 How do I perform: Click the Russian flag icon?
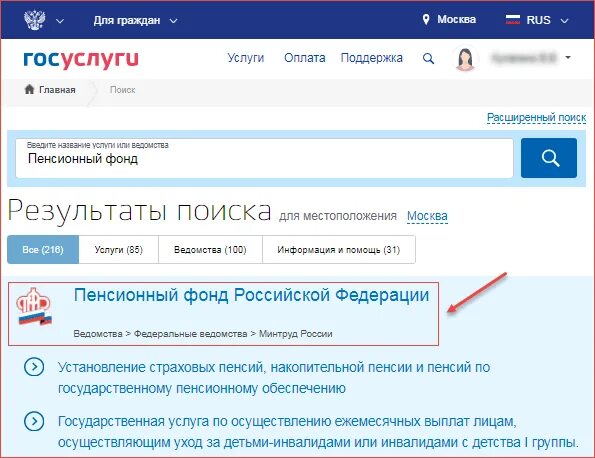[513, 20]
